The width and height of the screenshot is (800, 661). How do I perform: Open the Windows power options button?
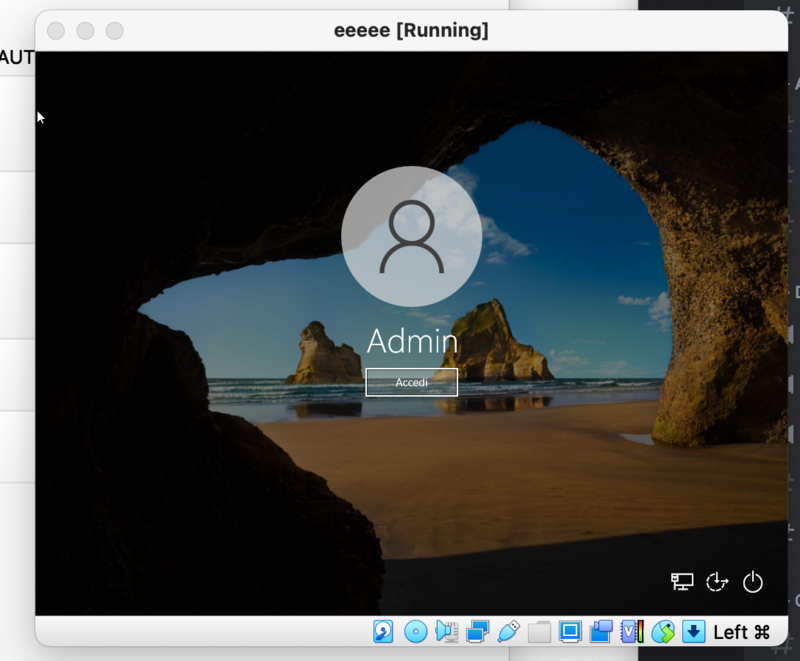point(753,582)
